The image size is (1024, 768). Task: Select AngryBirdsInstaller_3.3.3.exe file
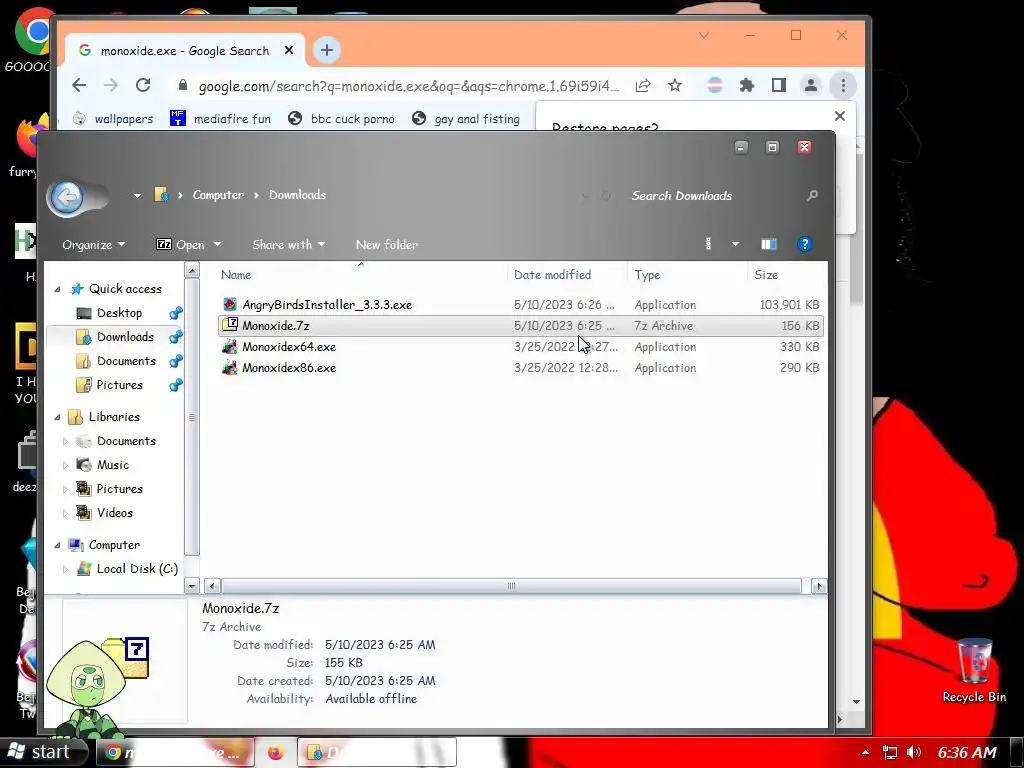521,305
